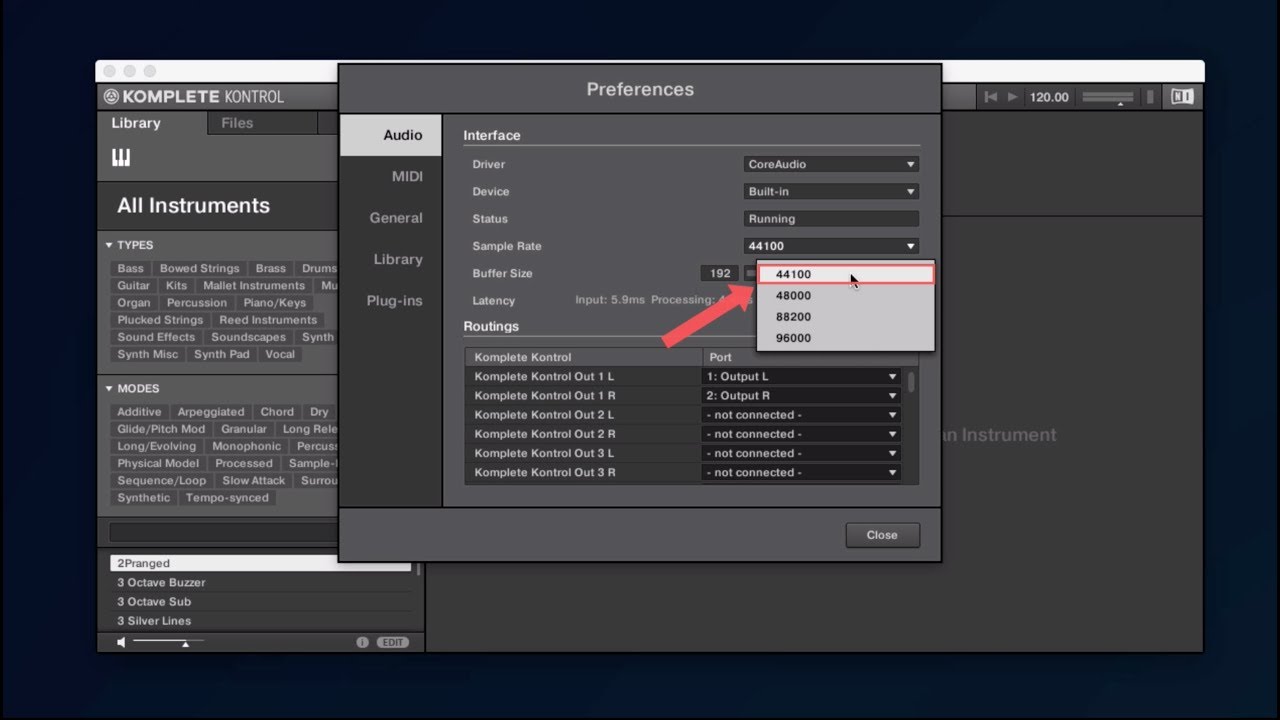The image size is (1280, 720).
Task: Toggle the Brass type tag
Action: click(x=271, y=268)
